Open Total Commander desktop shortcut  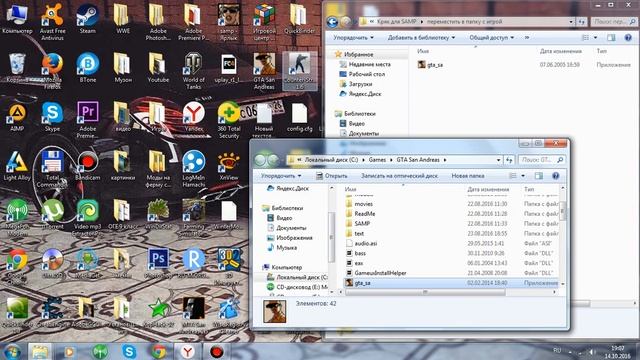[52, 169]
